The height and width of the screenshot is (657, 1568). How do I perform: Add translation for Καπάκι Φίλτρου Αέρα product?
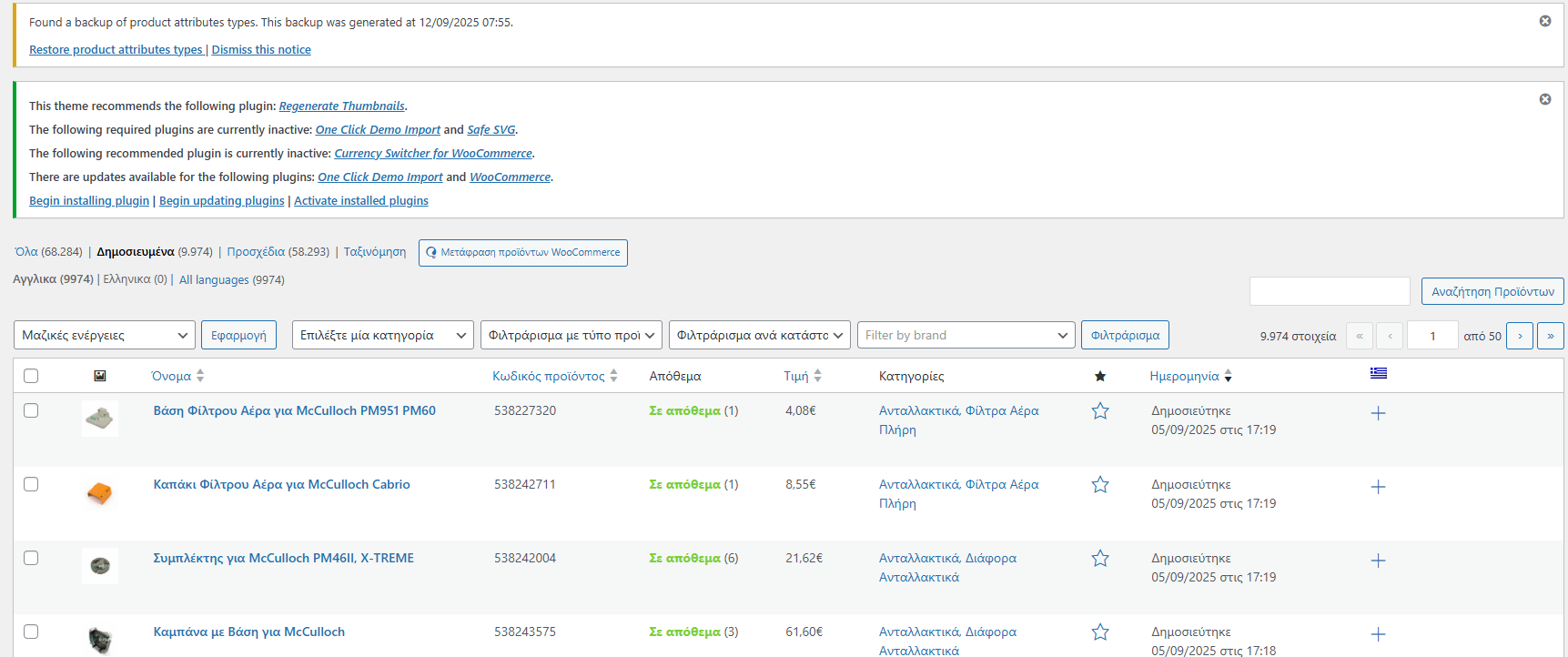pos(1378,487)
